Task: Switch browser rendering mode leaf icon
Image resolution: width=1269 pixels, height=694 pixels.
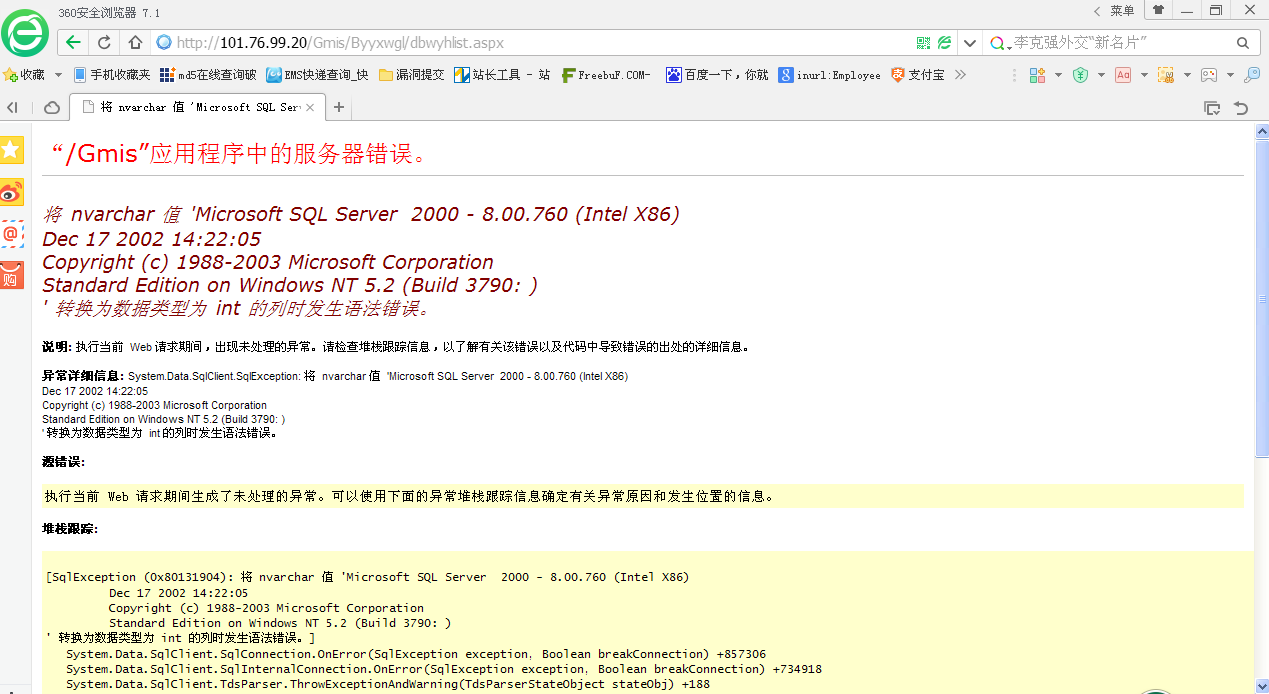Action: click(x=944, y=43)
